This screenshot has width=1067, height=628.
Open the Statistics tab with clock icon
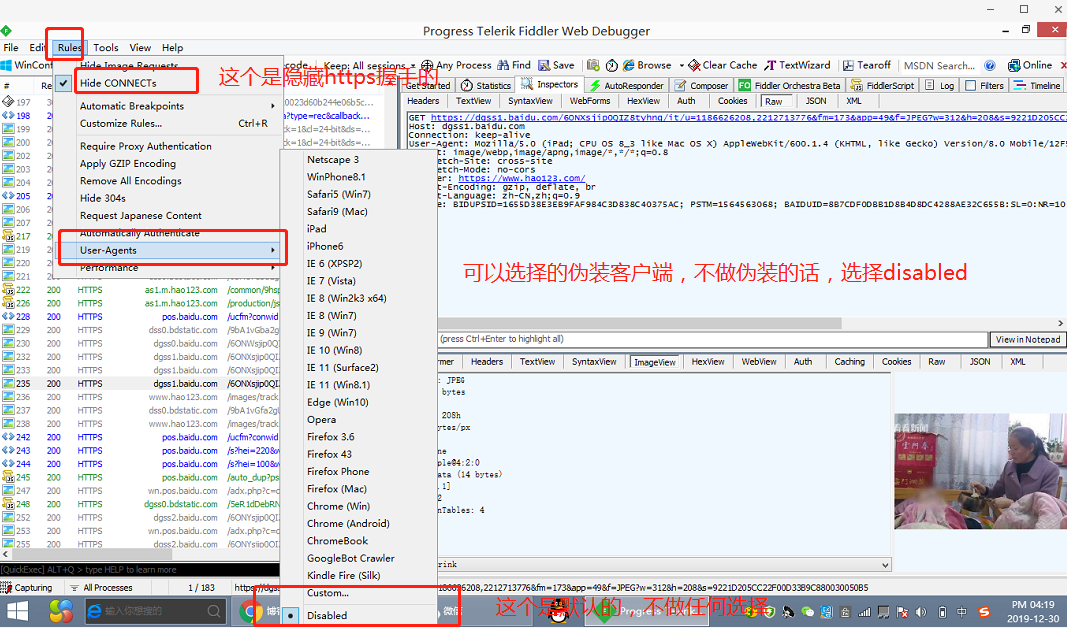(x=486, y=86)
